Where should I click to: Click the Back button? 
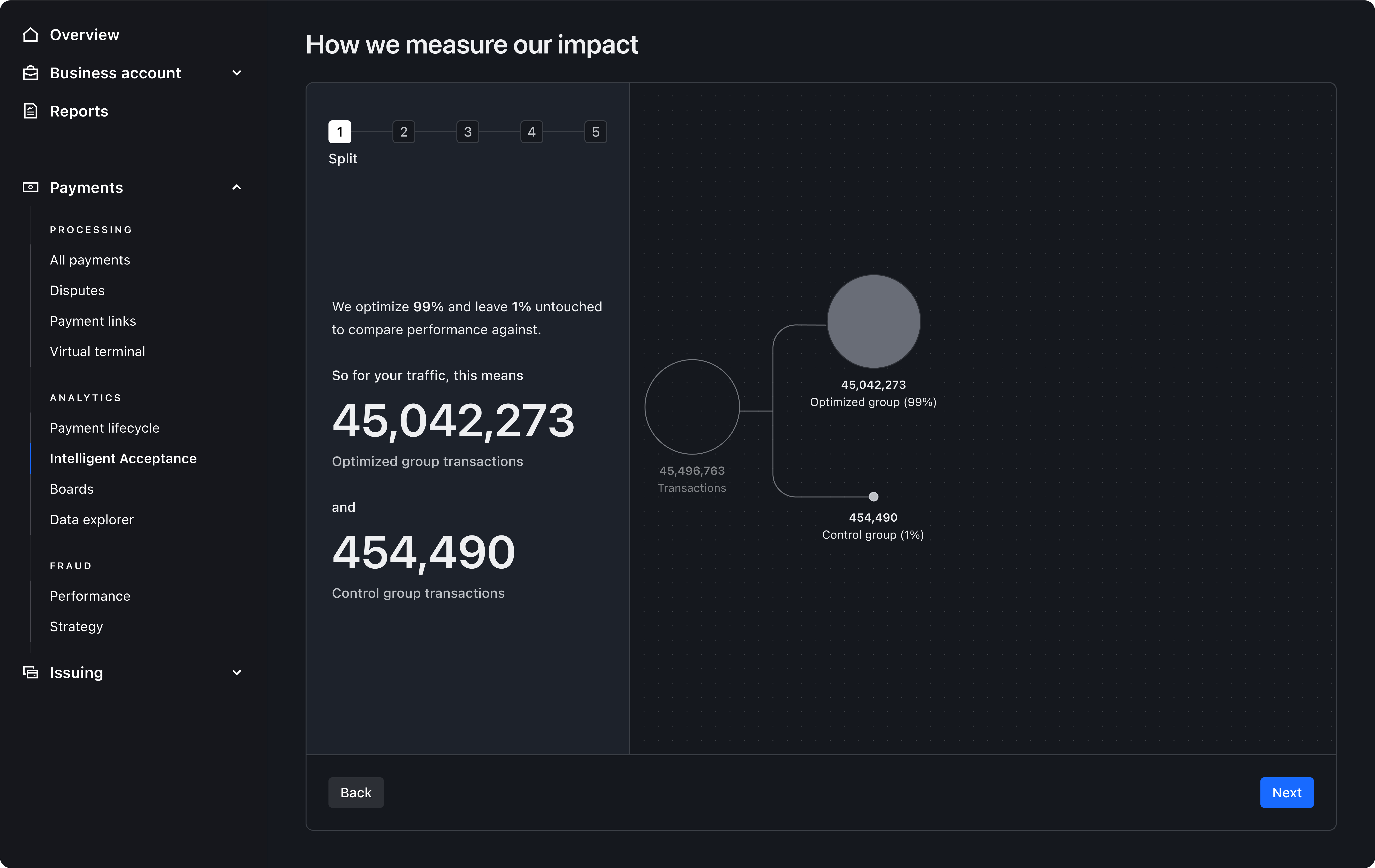pyautogui.click(x=356, y=793)
